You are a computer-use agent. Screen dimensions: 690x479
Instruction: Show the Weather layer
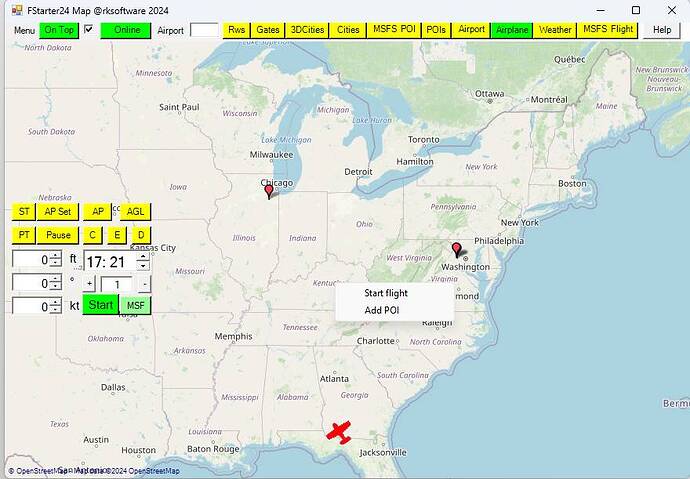[555, 30]
